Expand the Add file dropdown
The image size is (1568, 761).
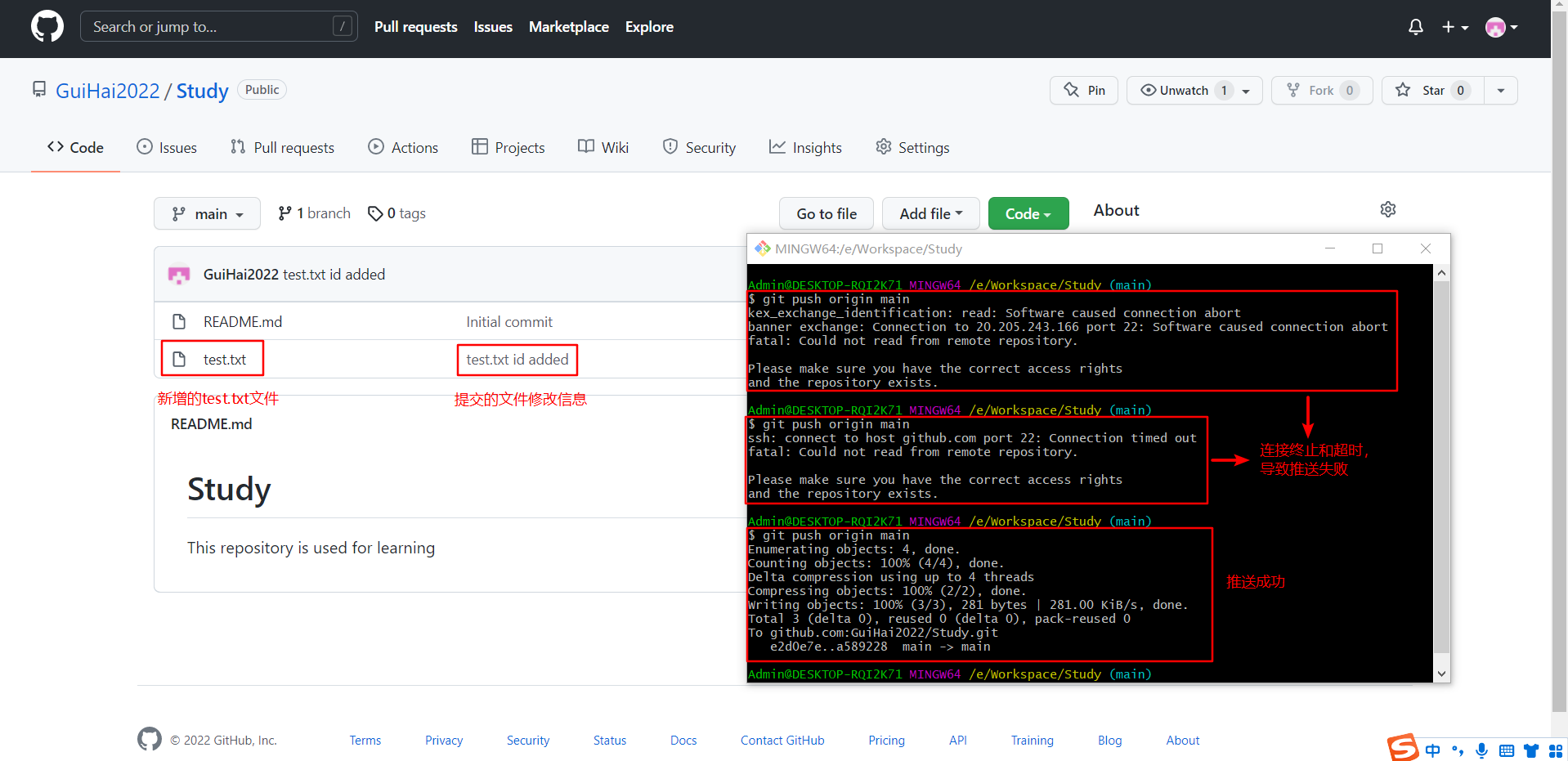click(931, 213)
